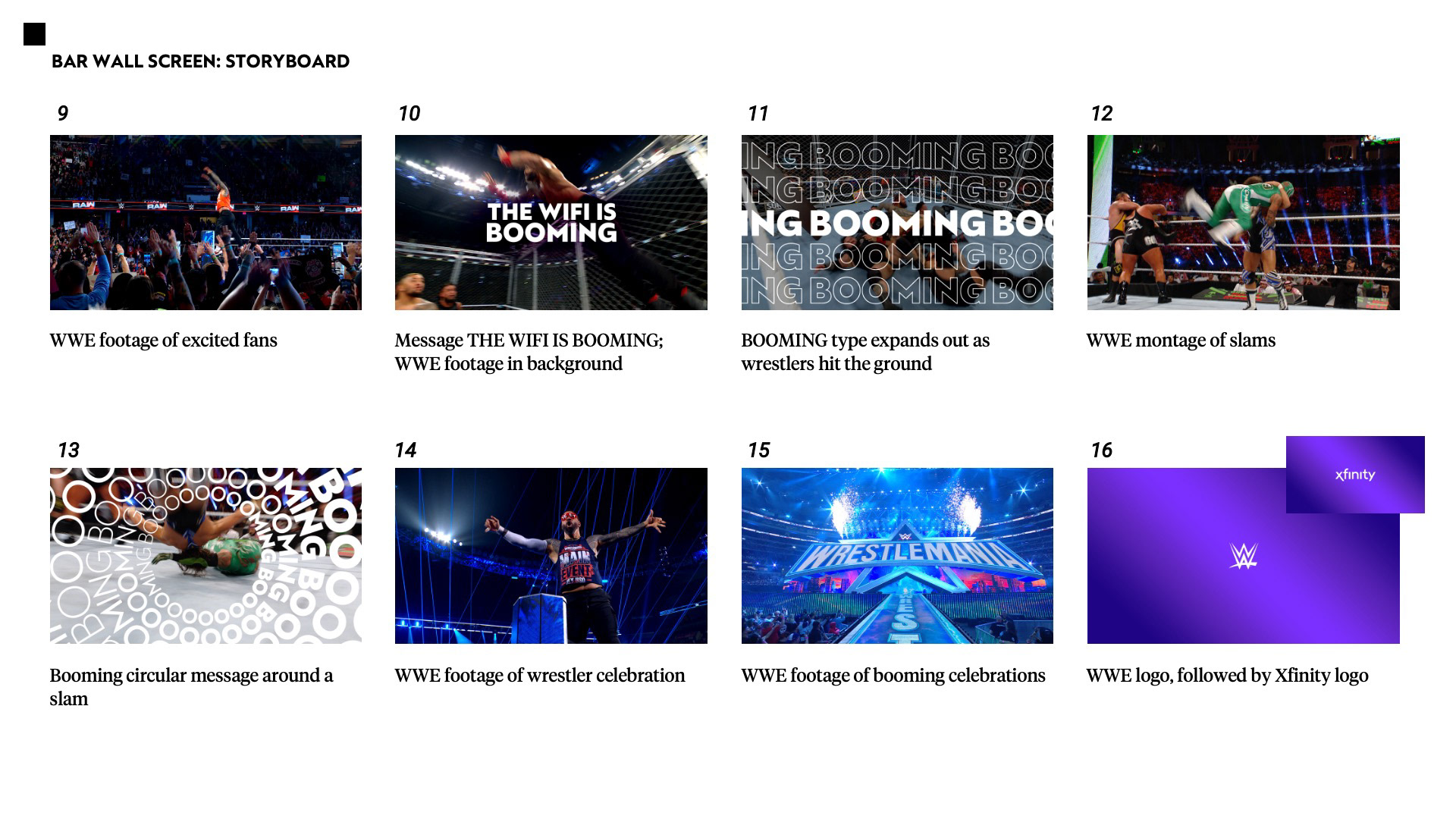Click caption WWE footage of booming celebrations
Viewport: 1456px width, 819px height.
point(893,676)
